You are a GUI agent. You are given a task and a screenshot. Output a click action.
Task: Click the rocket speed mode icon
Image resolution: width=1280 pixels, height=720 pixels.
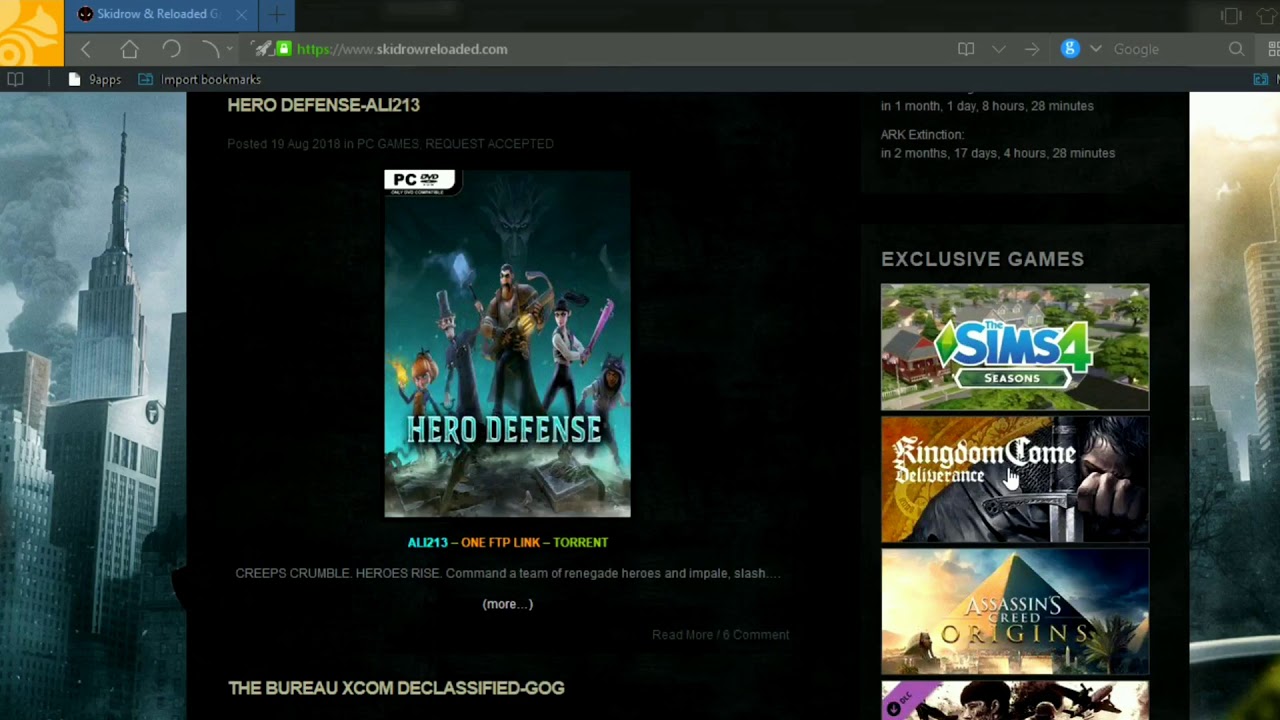pos(262,49)
